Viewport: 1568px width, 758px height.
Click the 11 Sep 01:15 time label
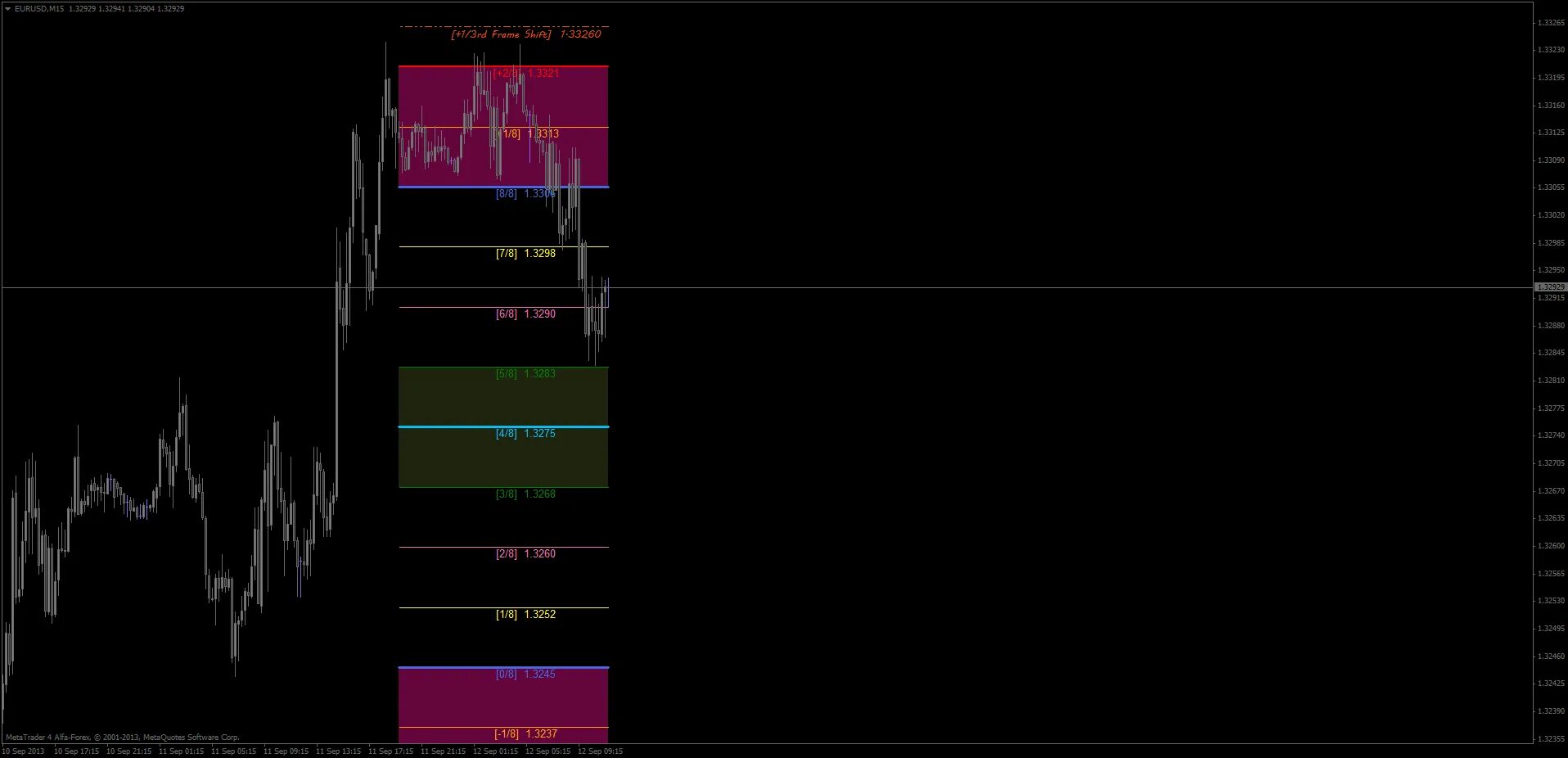click(181, 751)
